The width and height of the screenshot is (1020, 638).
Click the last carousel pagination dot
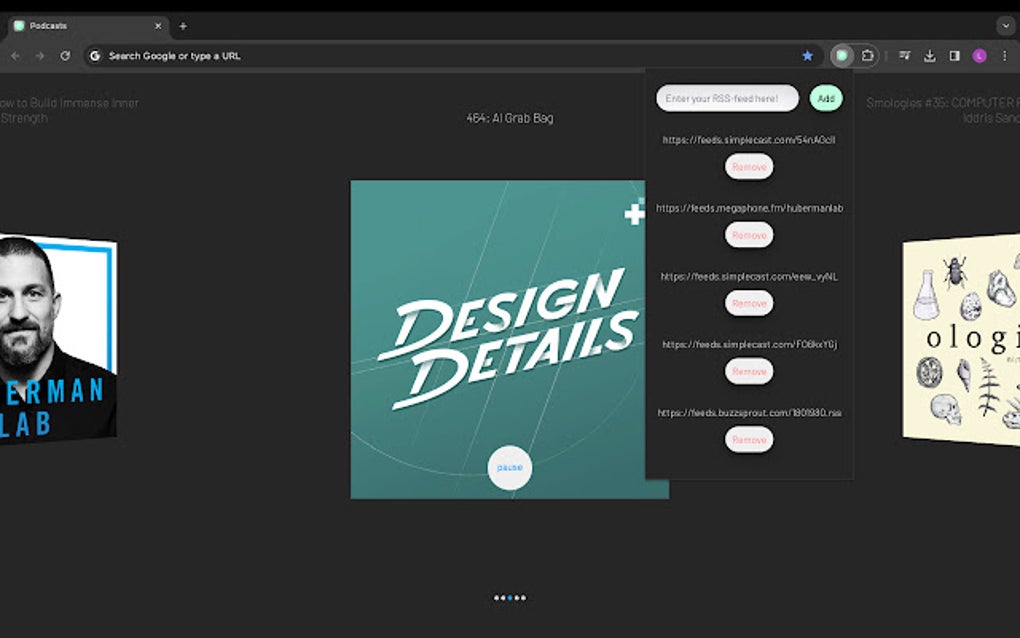(x=524, y=598)
